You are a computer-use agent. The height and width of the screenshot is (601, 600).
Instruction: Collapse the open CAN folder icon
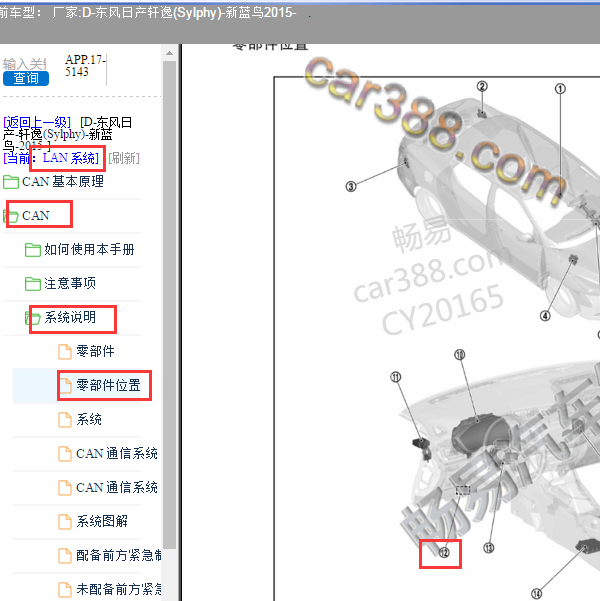point(11,216)
